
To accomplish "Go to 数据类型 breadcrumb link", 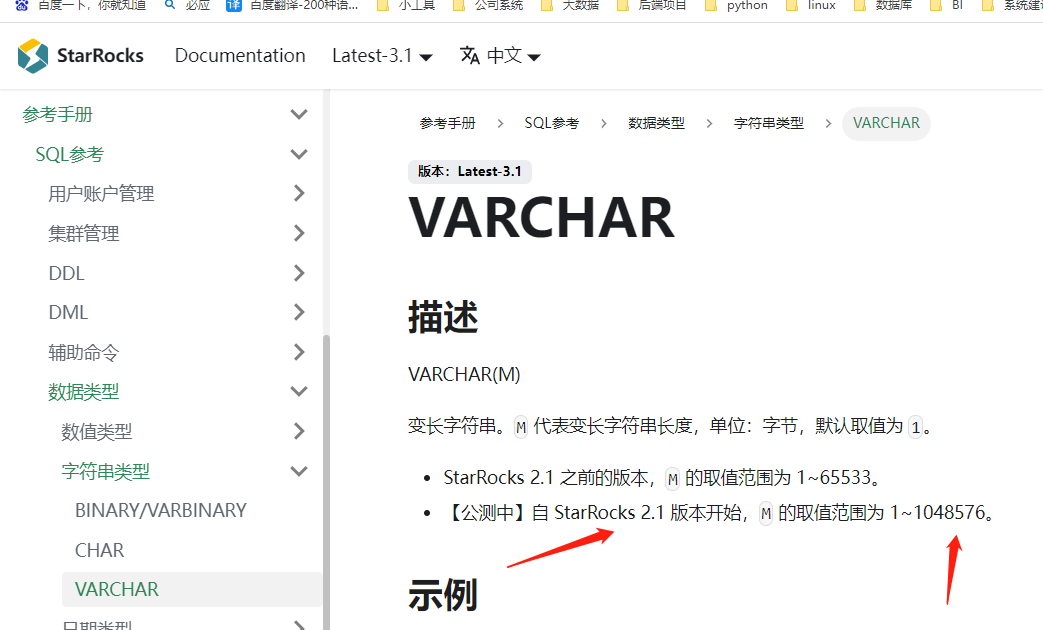I will click(x=657, y=123).
